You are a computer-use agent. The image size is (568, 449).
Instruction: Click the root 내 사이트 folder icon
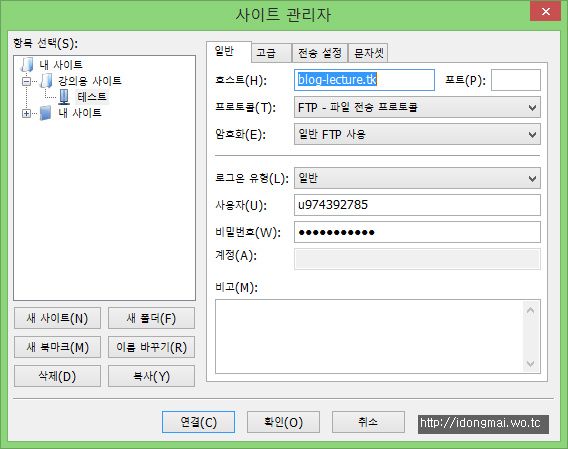[x=28, y=65]
